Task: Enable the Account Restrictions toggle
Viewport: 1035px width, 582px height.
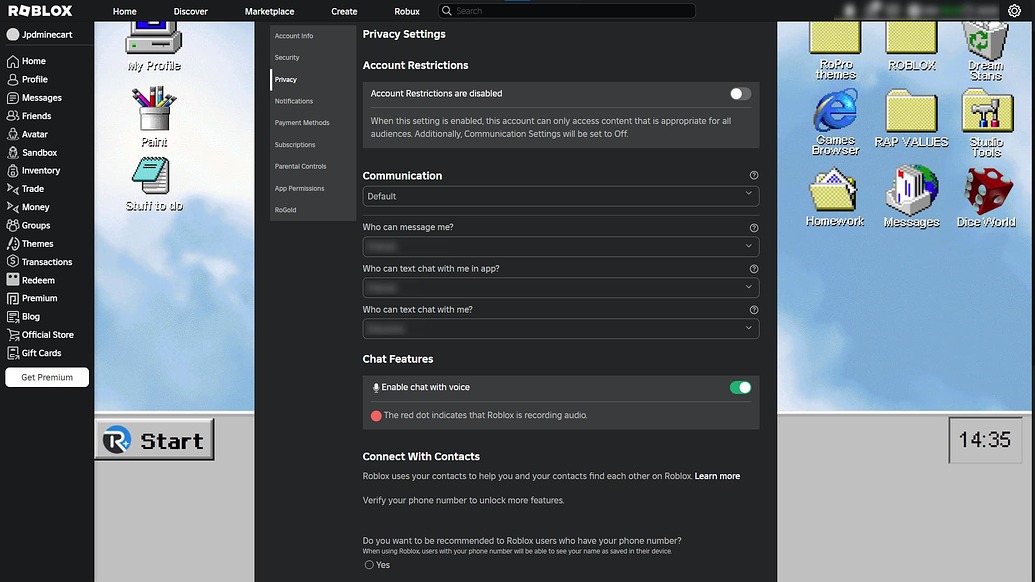Action: [739, 92]
